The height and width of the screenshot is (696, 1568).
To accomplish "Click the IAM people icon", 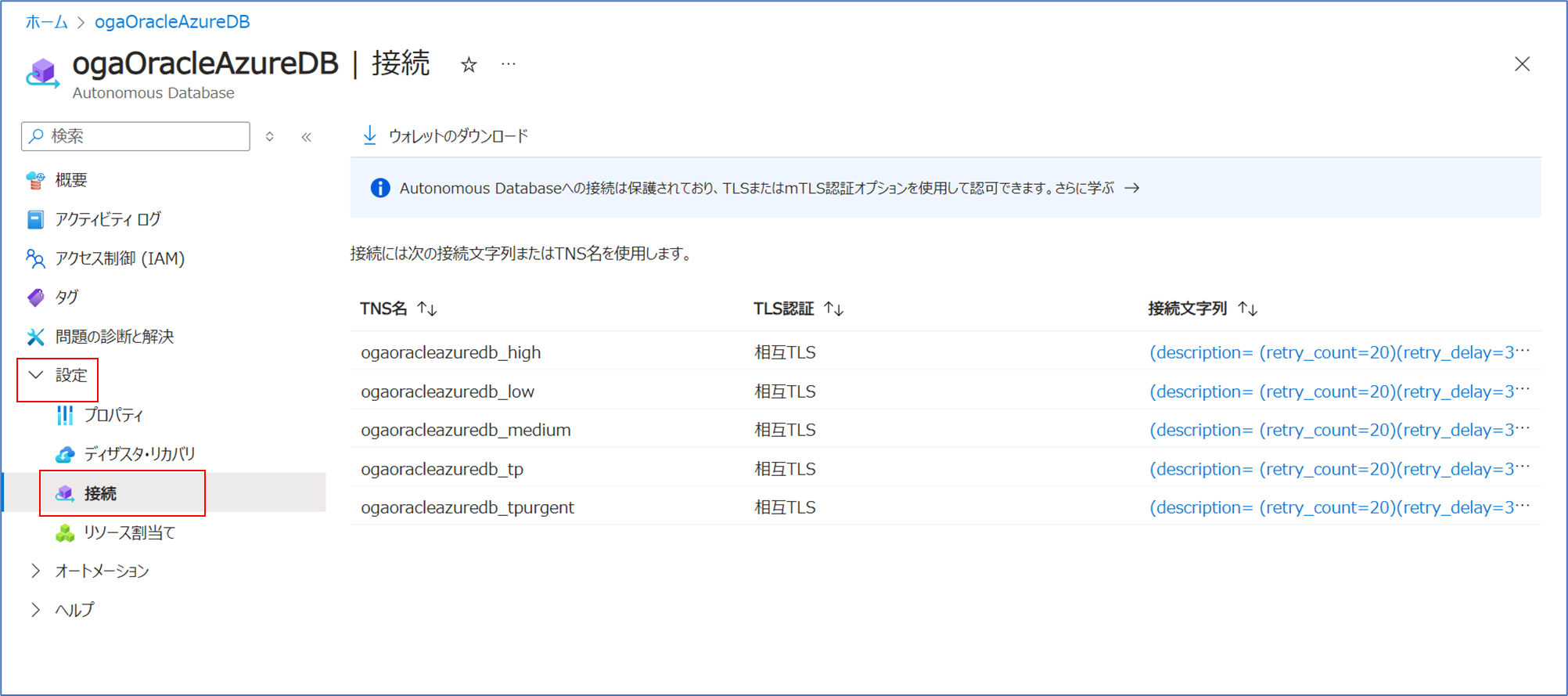I will pos(35,258).
